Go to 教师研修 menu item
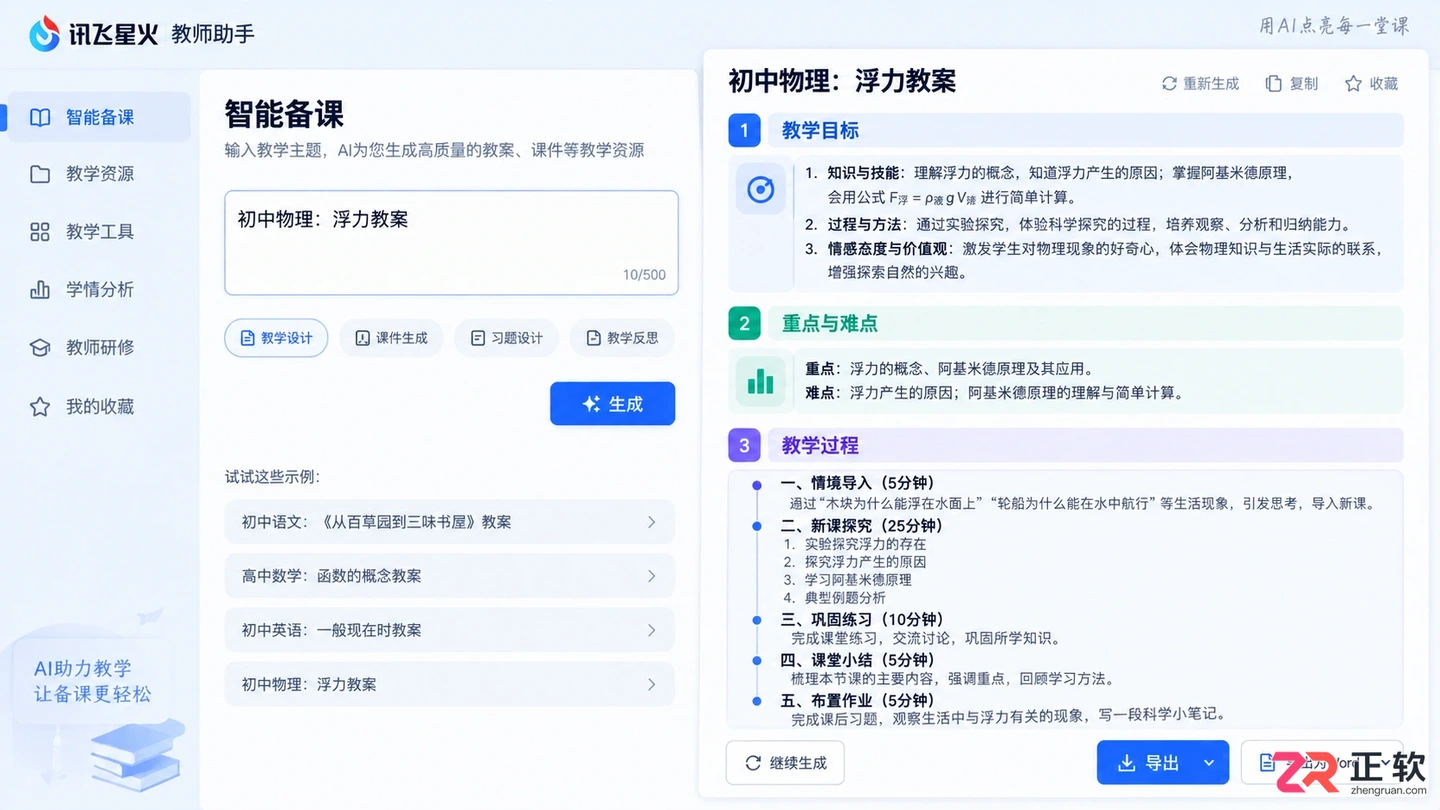Image resolution: width=1440 pixels, height=810 pixels. point(99,348)
